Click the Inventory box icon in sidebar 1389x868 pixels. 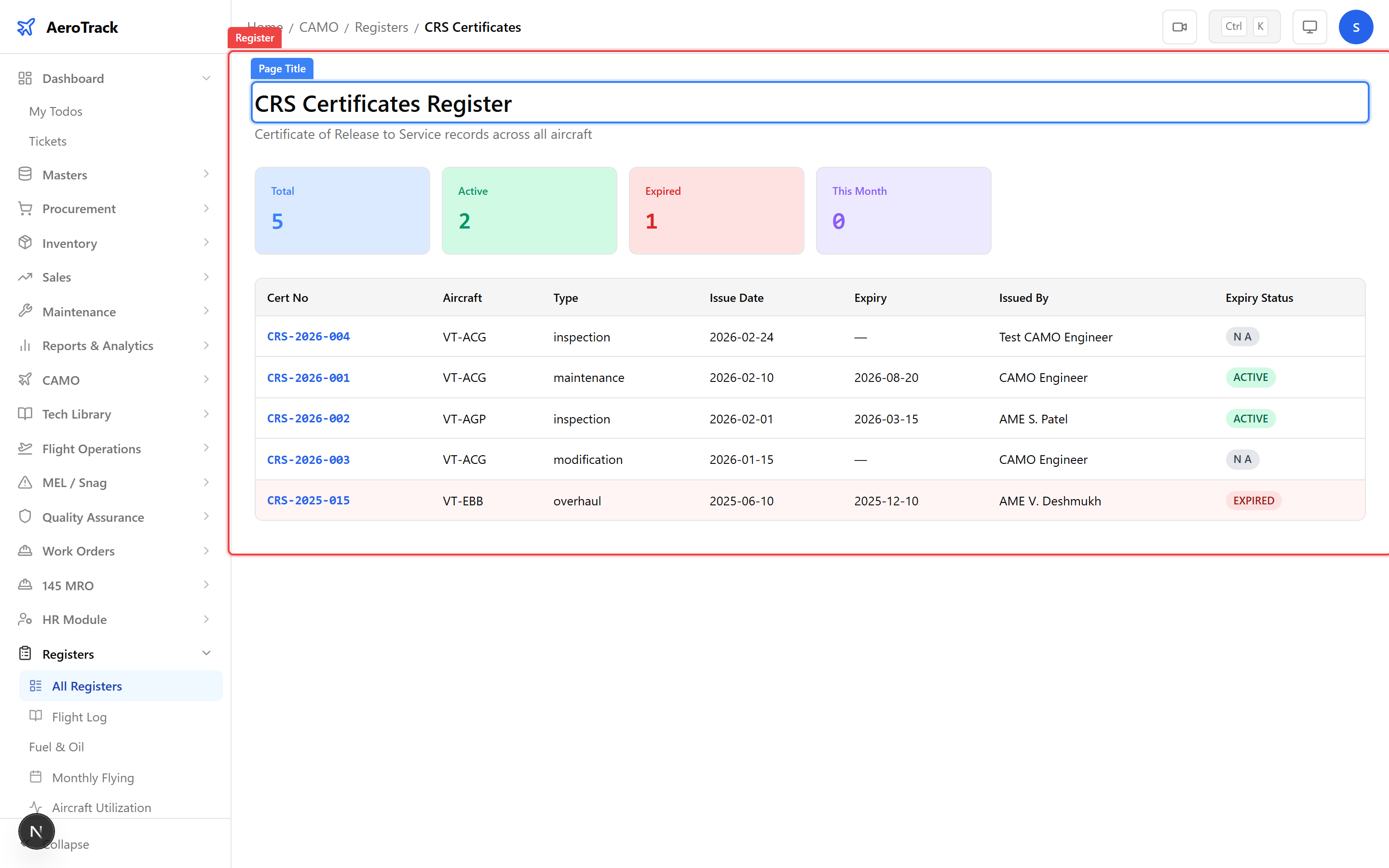(x=25, y=243)
